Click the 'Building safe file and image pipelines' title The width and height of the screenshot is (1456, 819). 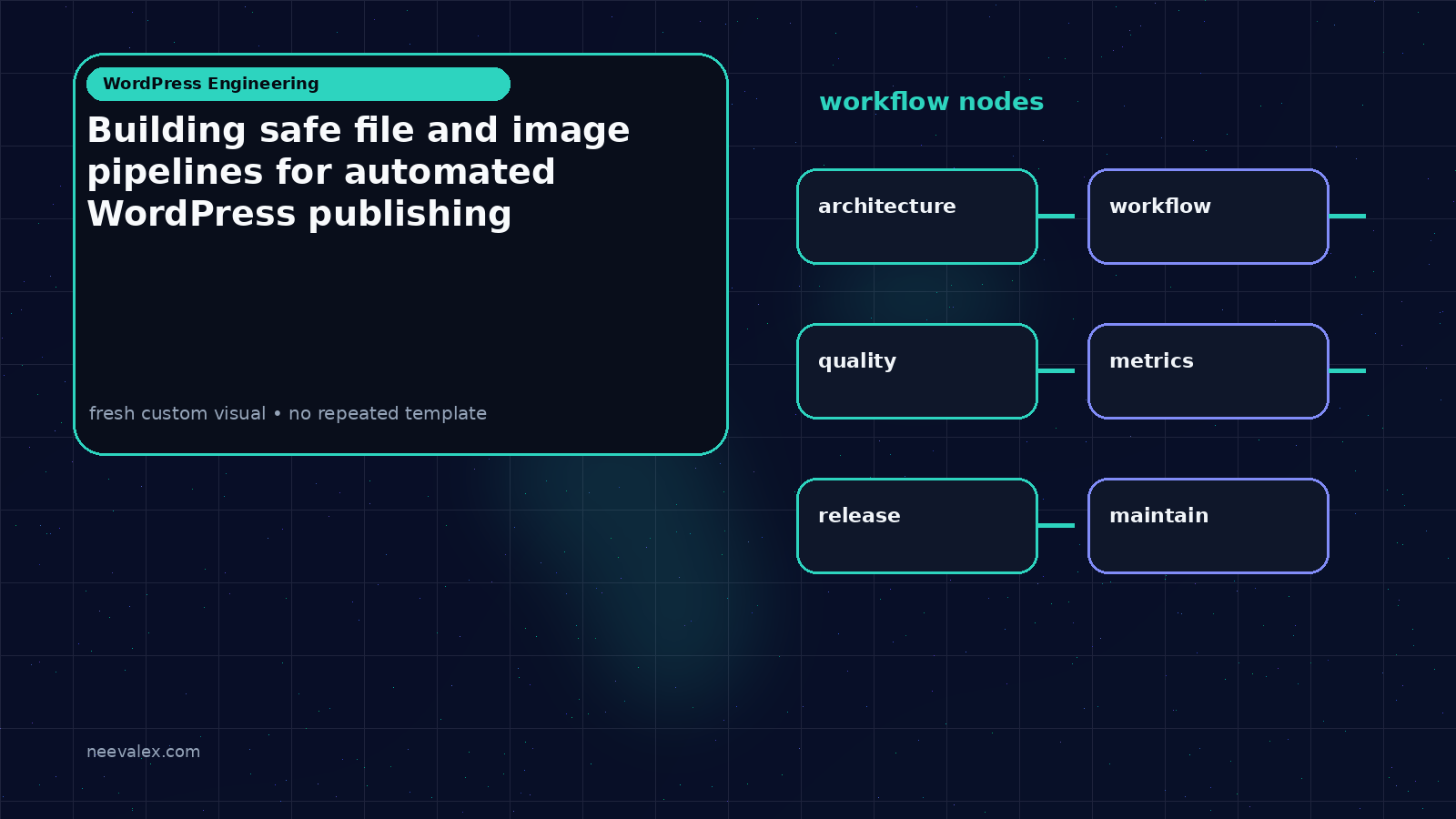[x=359, y=172]
